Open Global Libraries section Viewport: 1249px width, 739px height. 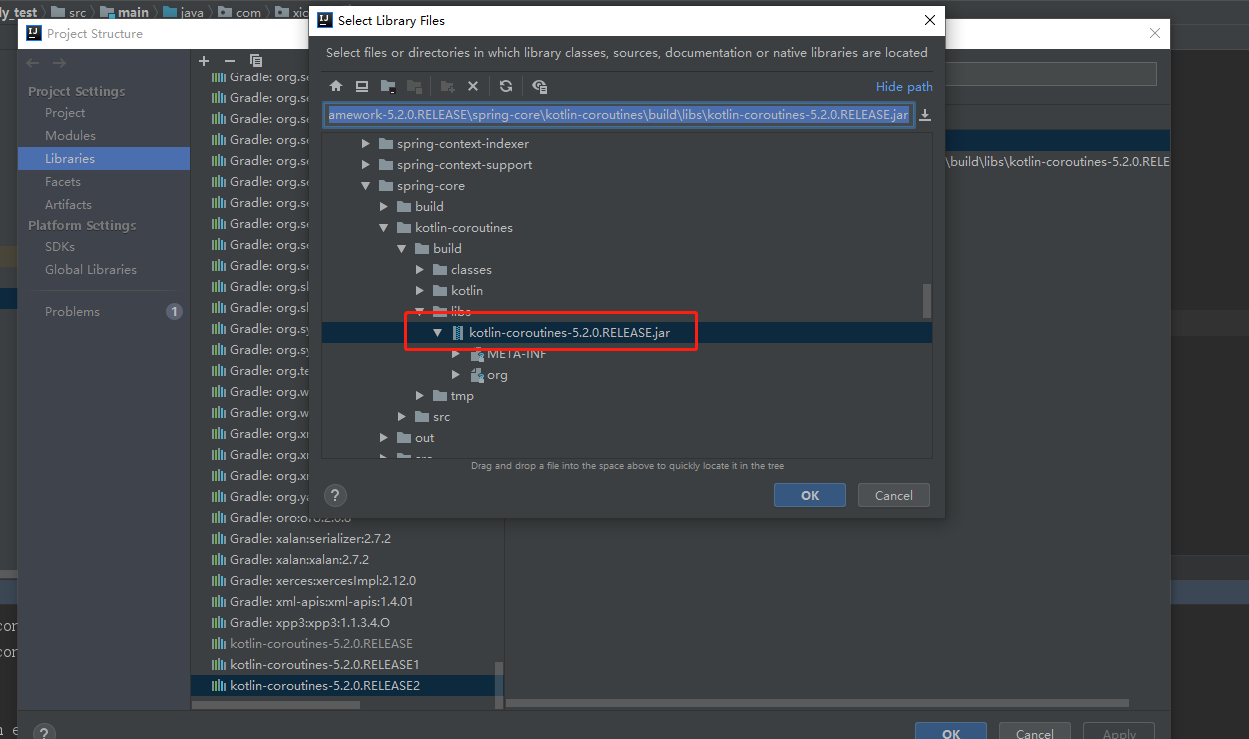(91, 270)
